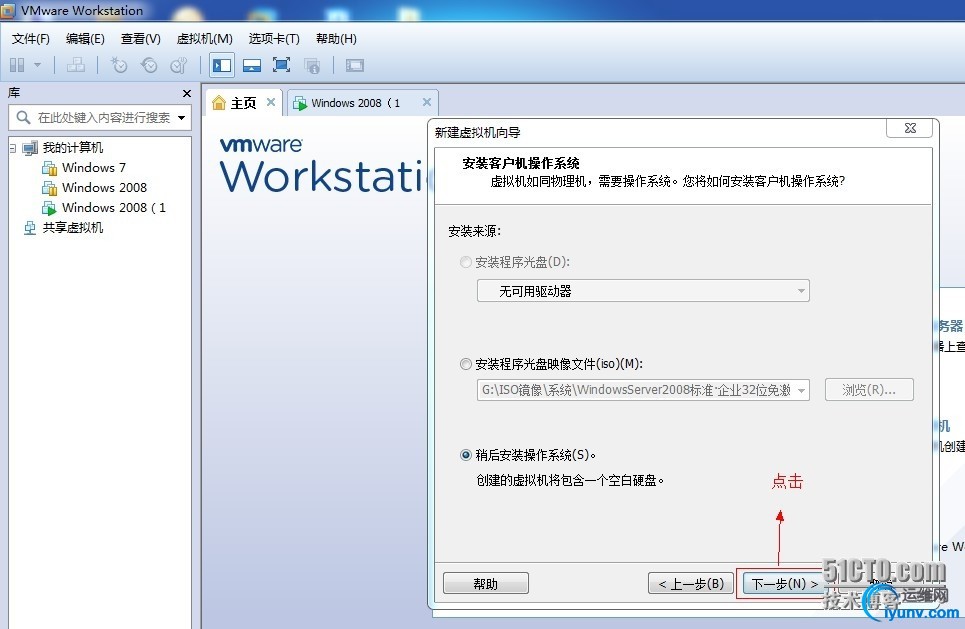The width and height of the screenshot is (965, 629).
Task: Click the Windows 7 VM icon
Action: pos(49,167)
